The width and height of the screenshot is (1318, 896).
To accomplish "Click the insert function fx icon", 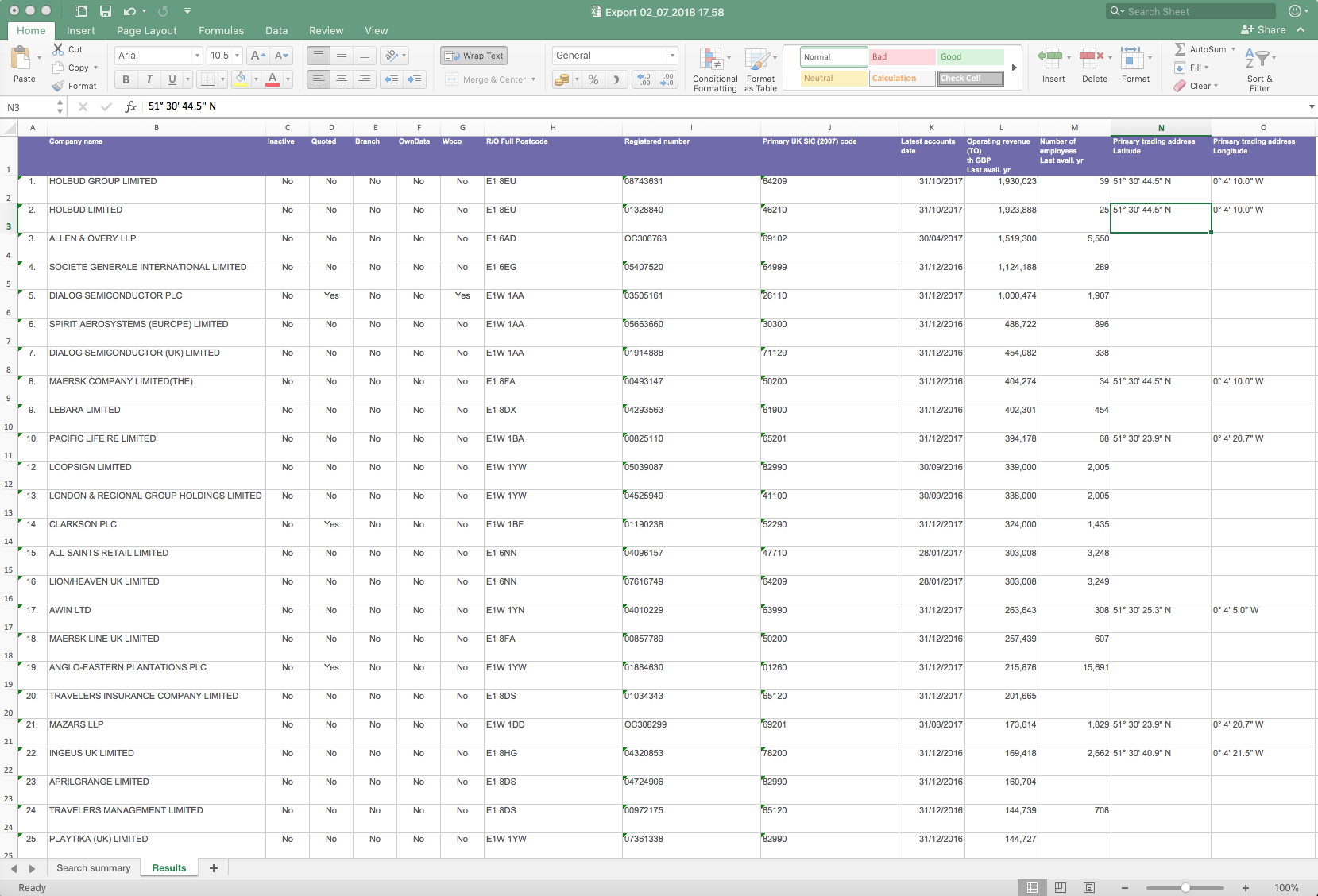I will [131, 106].
